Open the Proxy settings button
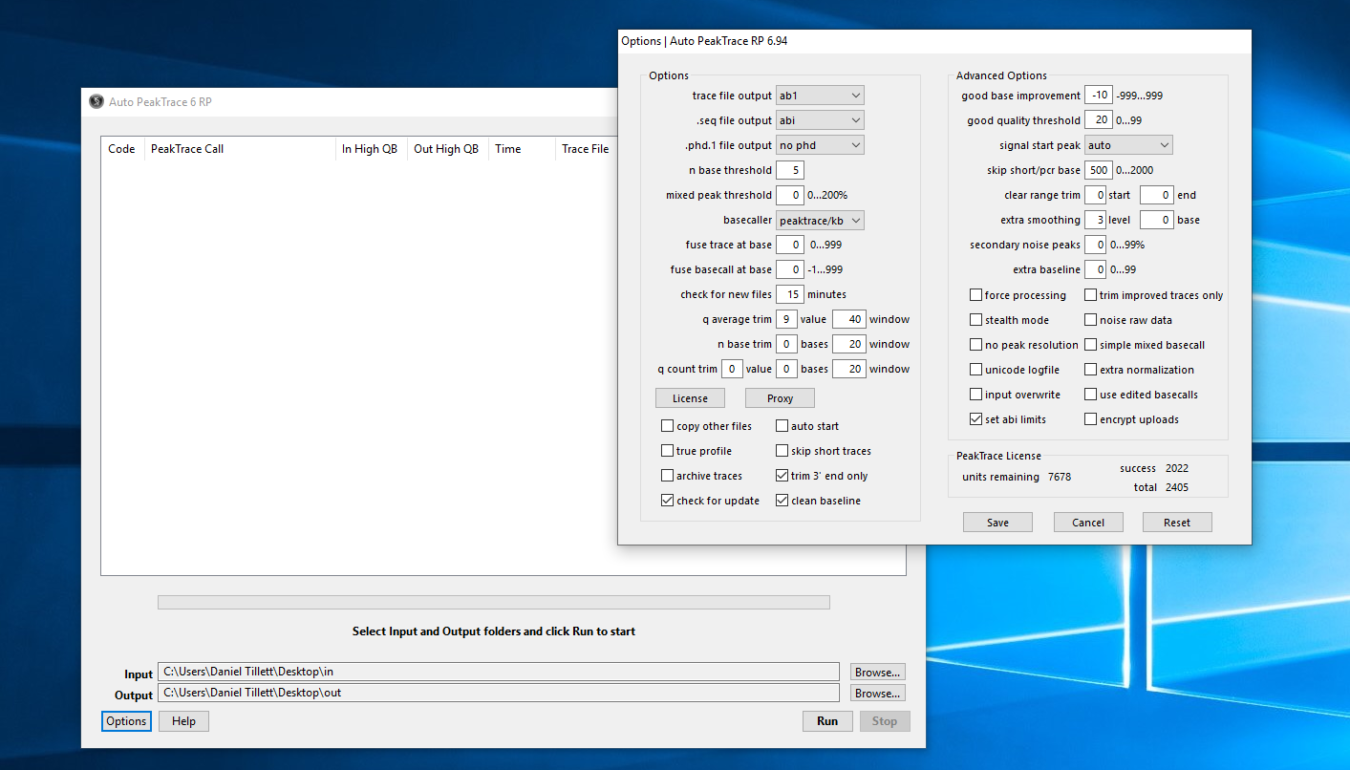The height and width of the screenshot is (770, 1350). point(780,398)
